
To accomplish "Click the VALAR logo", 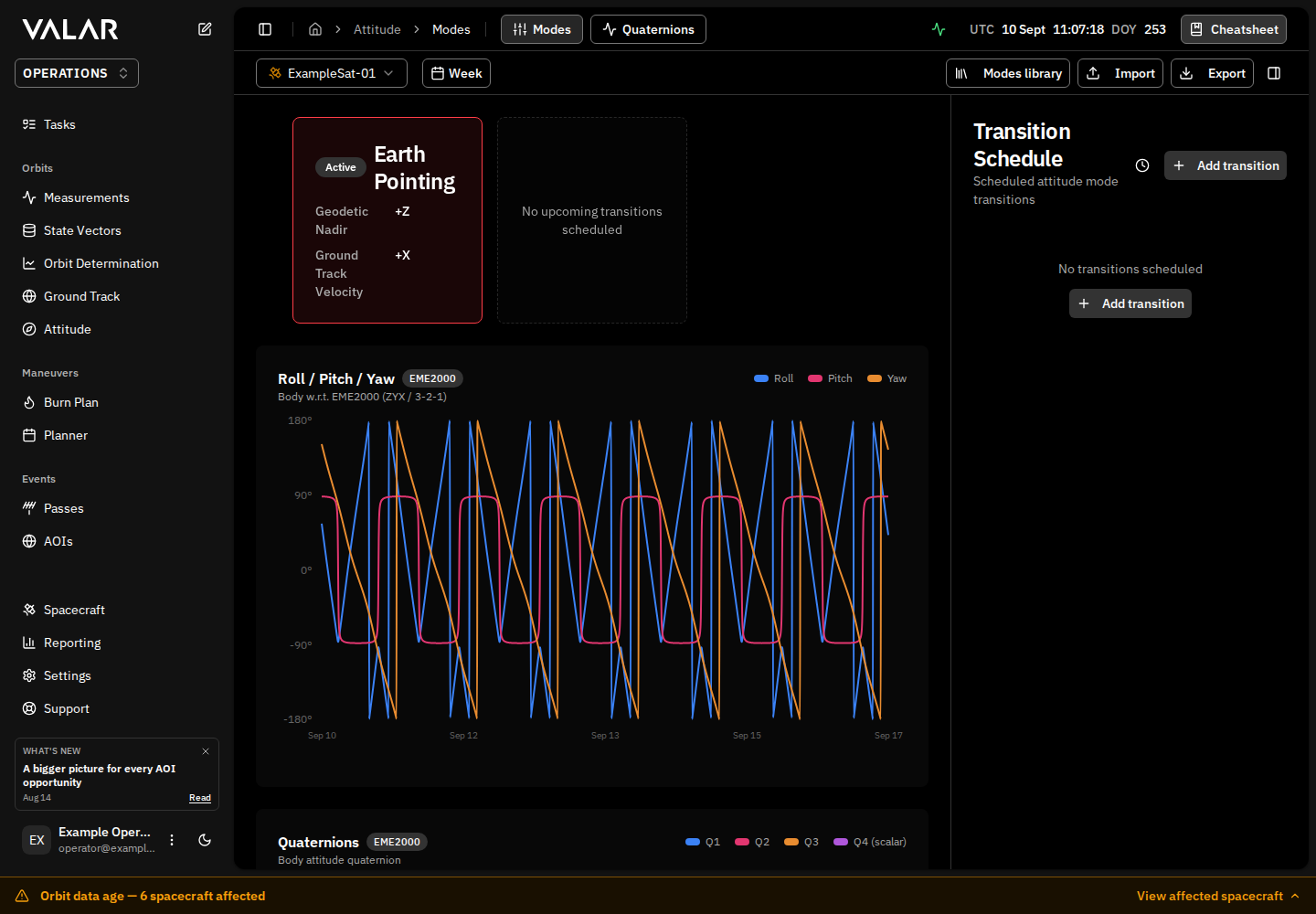I will click(70, 29).
